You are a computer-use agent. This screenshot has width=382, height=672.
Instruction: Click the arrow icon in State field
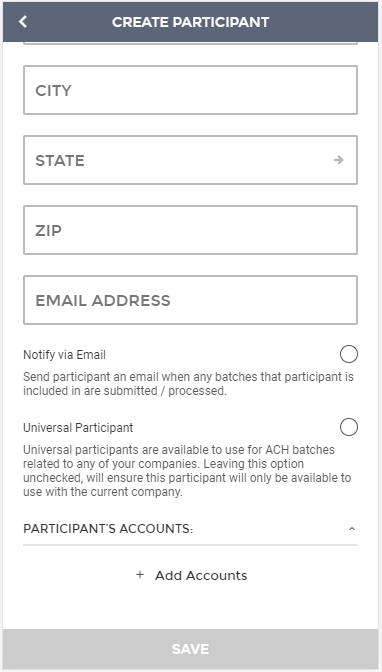(x=339, y=160)
